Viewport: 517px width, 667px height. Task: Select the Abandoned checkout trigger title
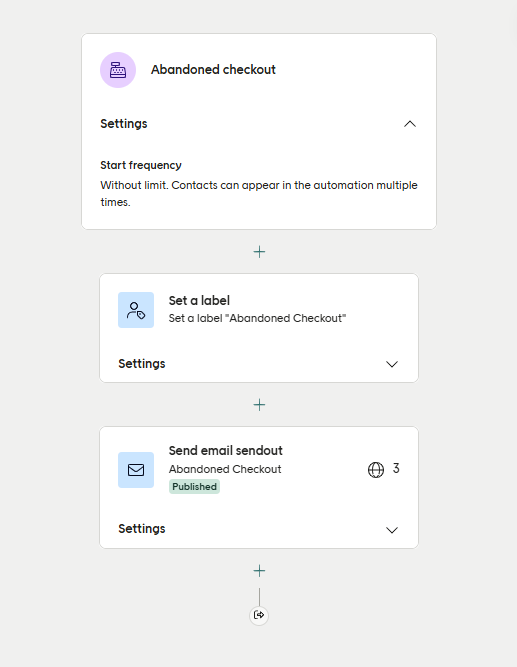coord(213,70)
